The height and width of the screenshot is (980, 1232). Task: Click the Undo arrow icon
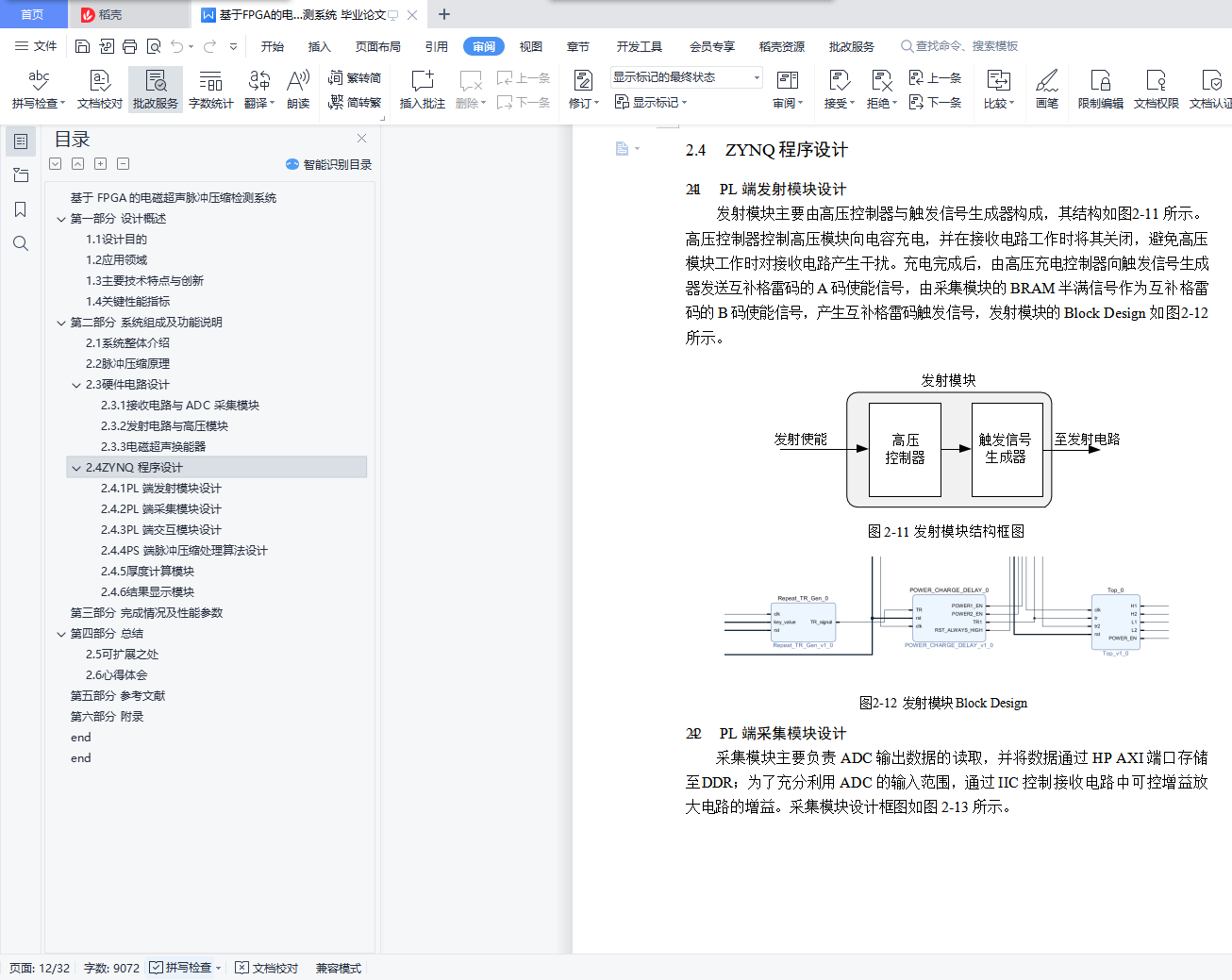tap(177, 46)
